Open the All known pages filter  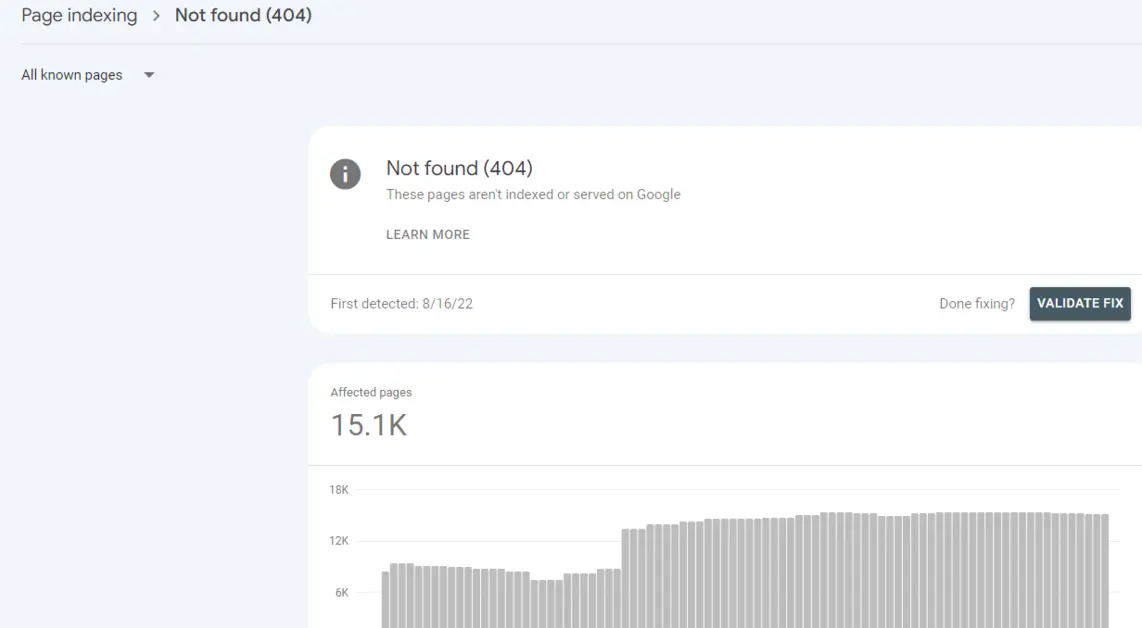[72, 75]
